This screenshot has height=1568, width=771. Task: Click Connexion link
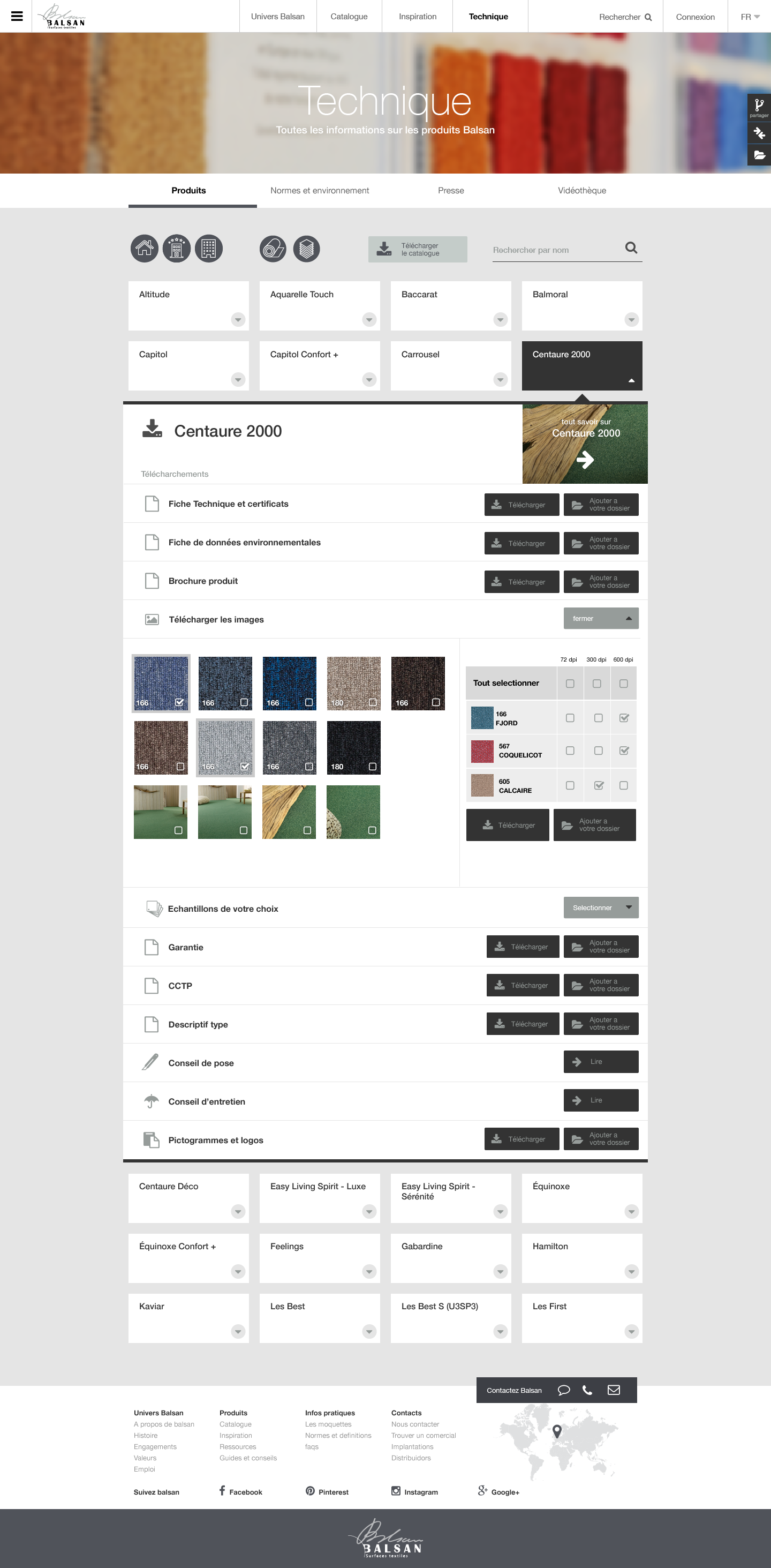695,17
